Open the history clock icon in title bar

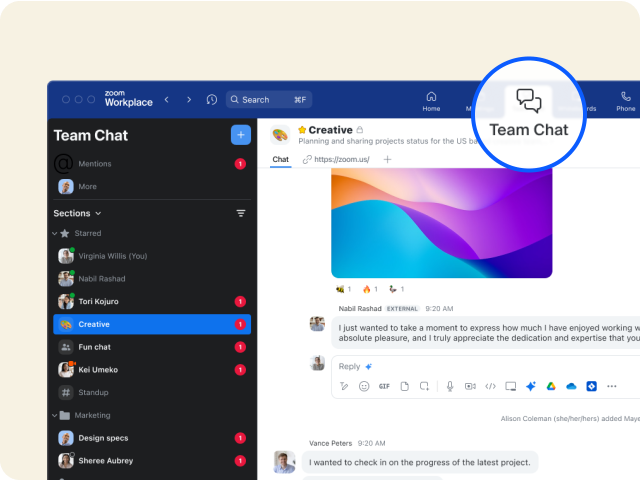tap(211, 100)
